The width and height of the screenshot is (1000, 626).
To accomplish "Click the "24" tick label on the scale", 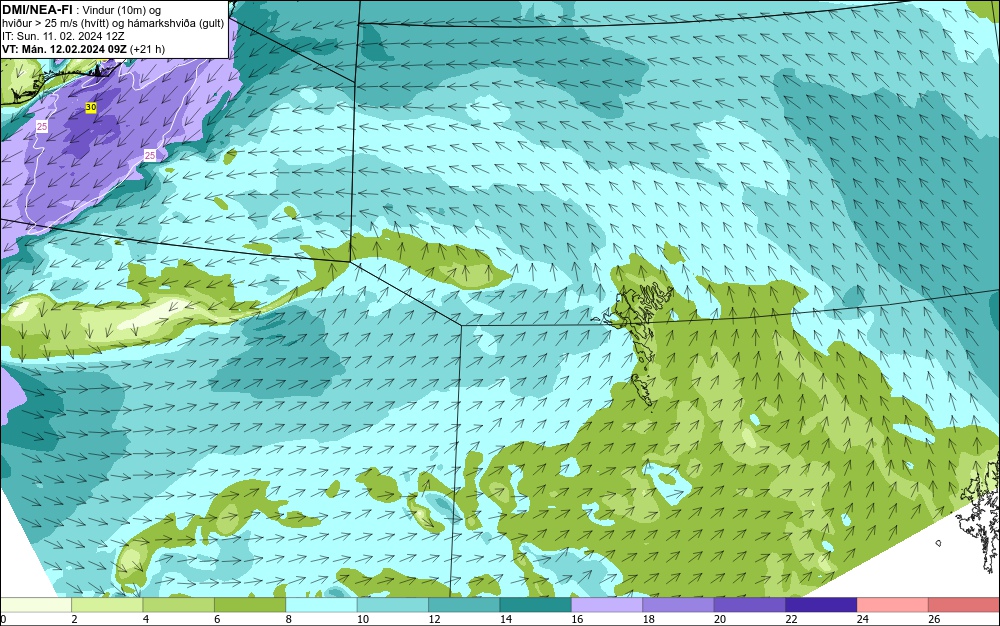I will [x=863, y=619].
